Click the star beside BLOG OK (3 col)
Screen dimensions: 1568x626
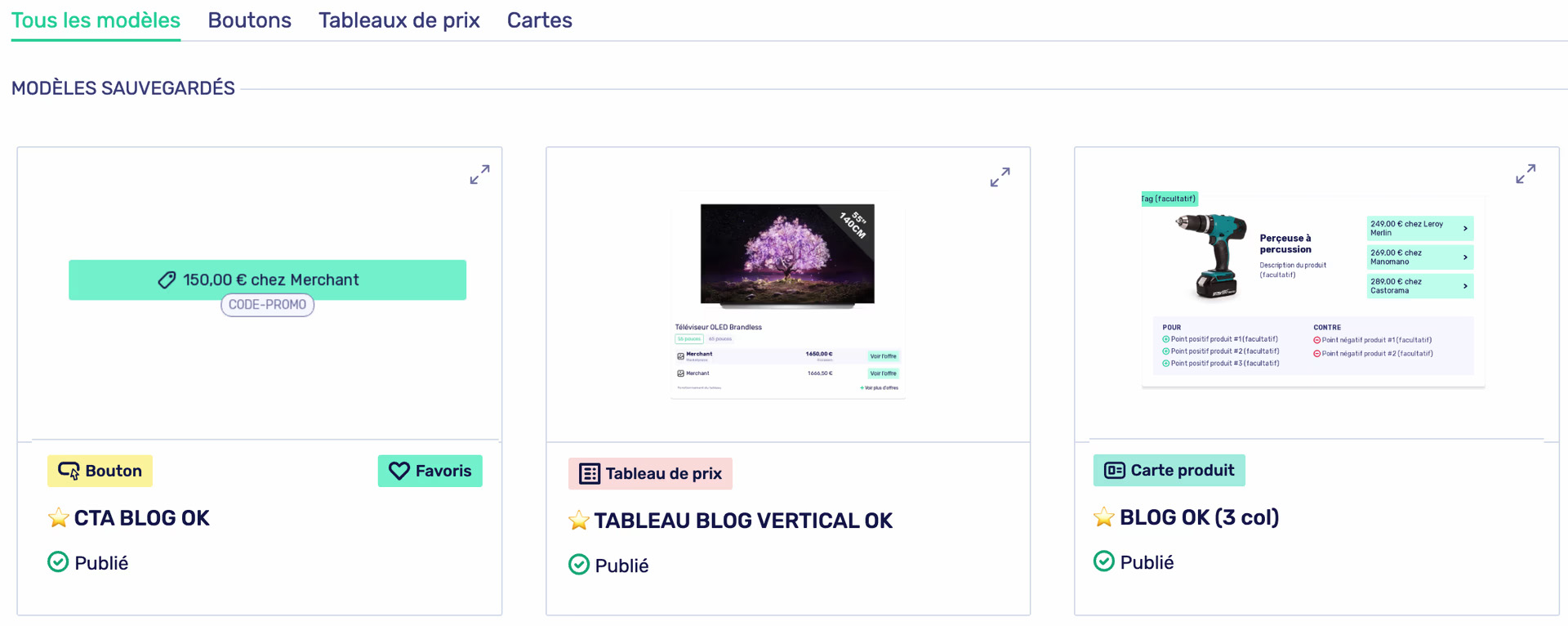[1103, 516]
